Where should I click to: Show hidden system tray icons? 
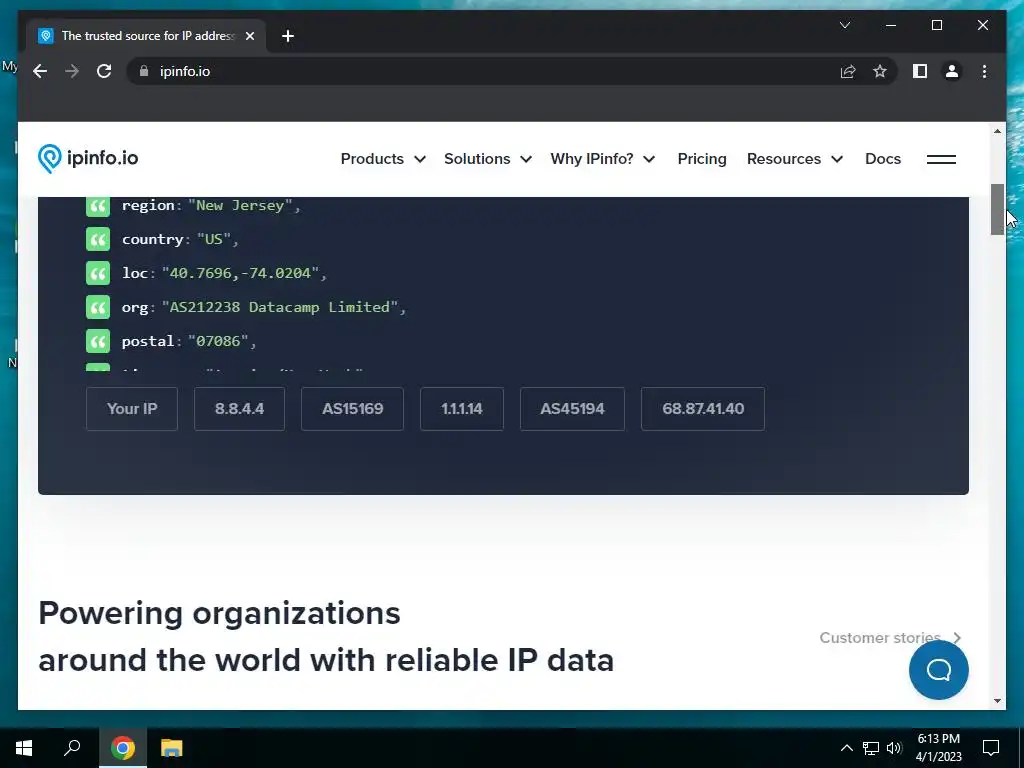(x=846, y=748)
